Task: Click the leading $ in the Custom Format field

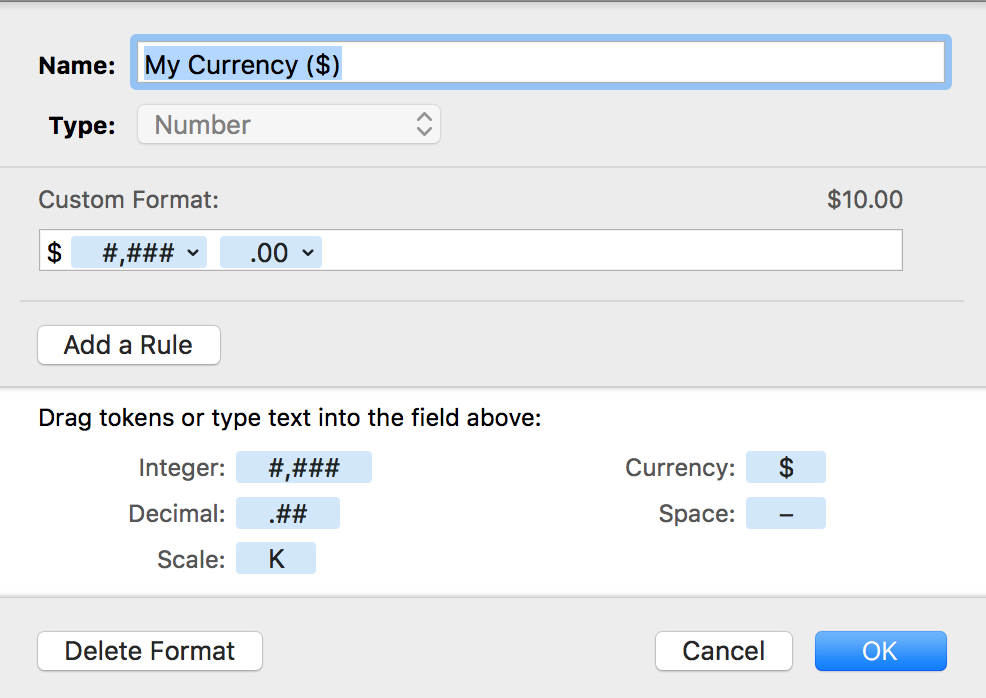Action: coord(55,253)
